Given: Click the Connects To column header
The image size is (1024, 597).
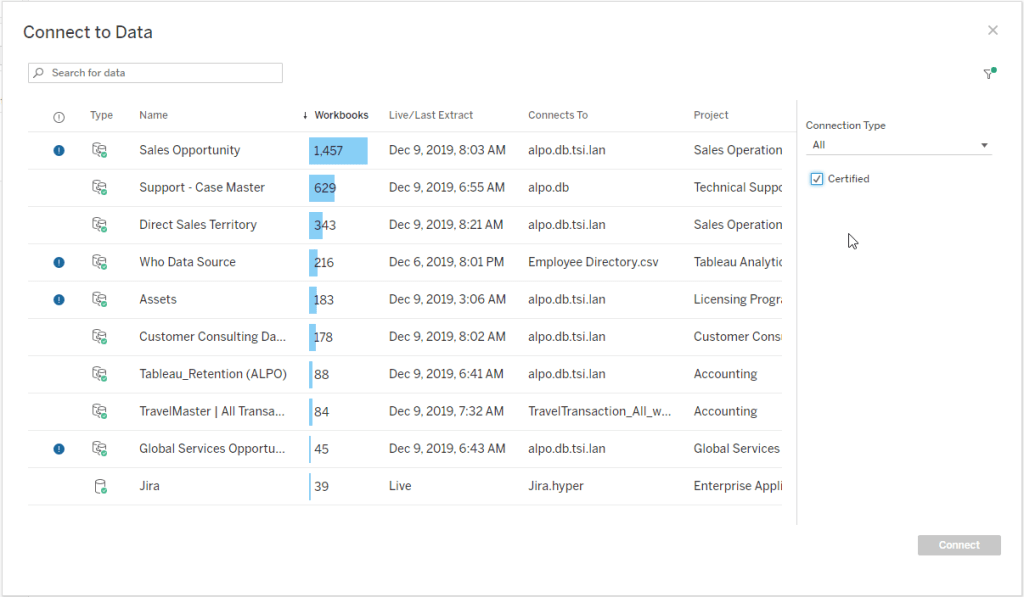Looking at the screenshot, I should pyautogui.click(x=557, y=116).
